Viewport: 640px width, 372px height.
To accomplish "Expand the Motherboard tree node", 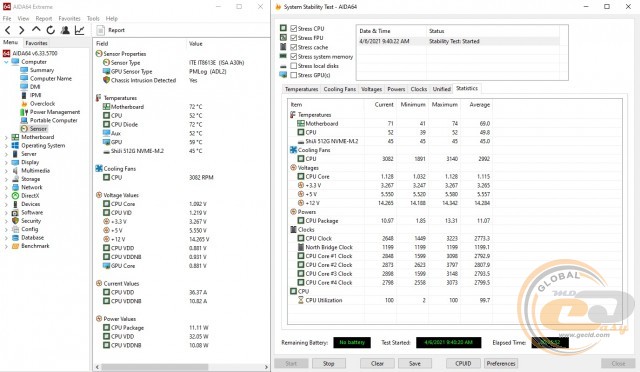I will [x=6, y=138].
